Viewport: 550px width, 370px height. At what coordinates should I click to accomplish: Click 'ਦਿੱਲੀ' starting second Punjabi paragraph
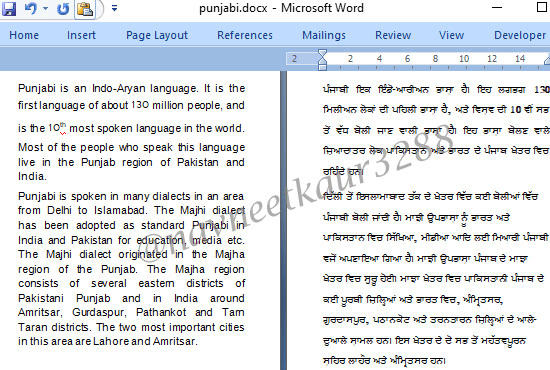(x=332, y=197)
